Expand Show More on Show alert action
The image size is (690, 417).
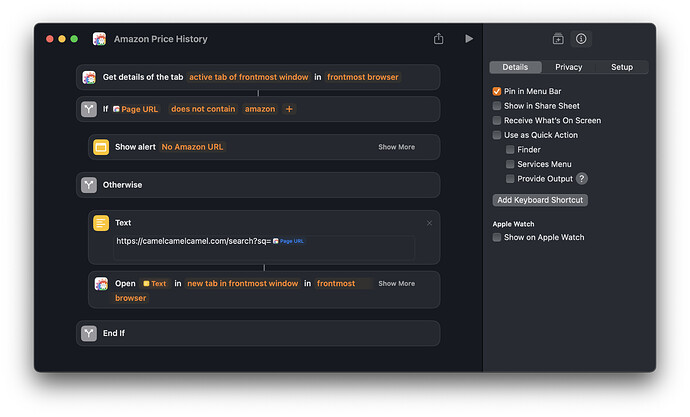click(396, 147)
